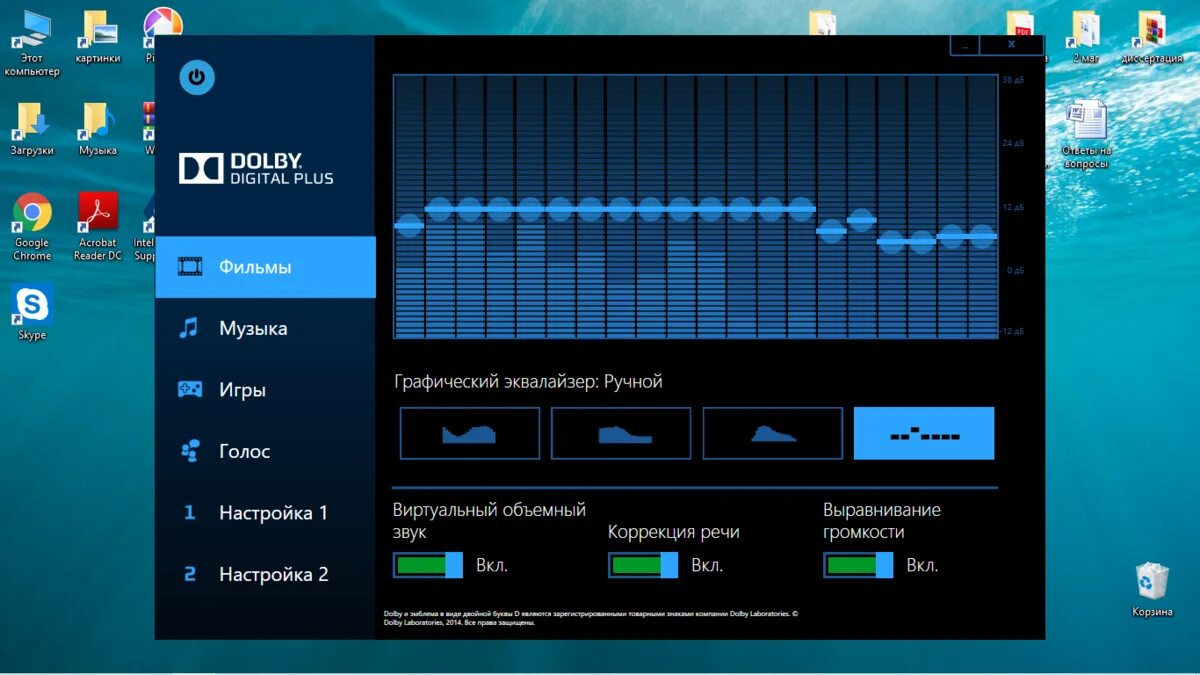The height and width of the screenshot is (675, 1200).
Task: Choose the highlighted manual equalizer preset
Action: (924, 433)
